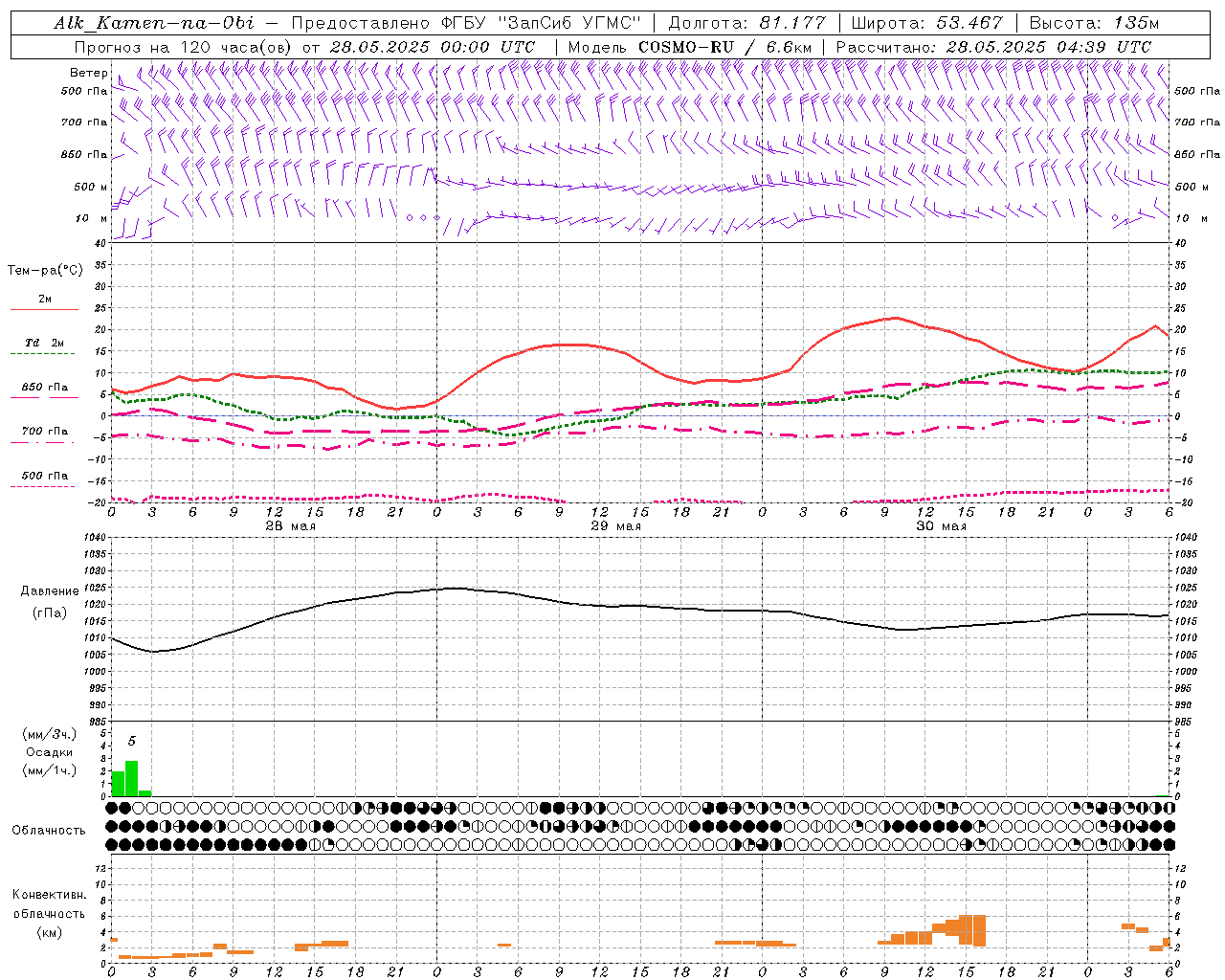Click the model name COSMO-RU / 6.6км

pyautogui.click(x=725, y=47)
